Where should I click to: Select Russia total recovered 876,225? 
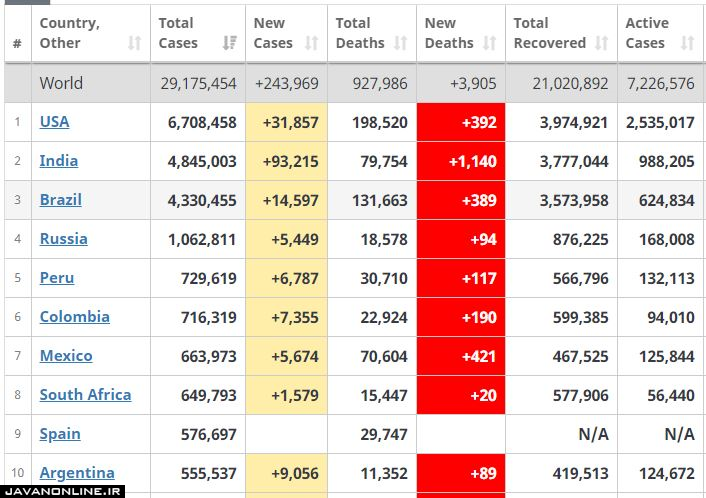point(581,240)
